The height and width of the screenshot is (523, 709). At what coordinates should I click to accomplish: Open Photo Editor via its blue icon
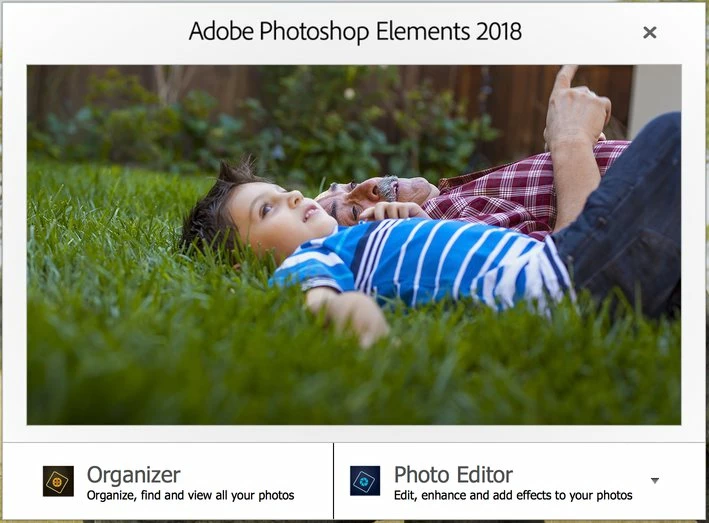click(x=365, y=481)
